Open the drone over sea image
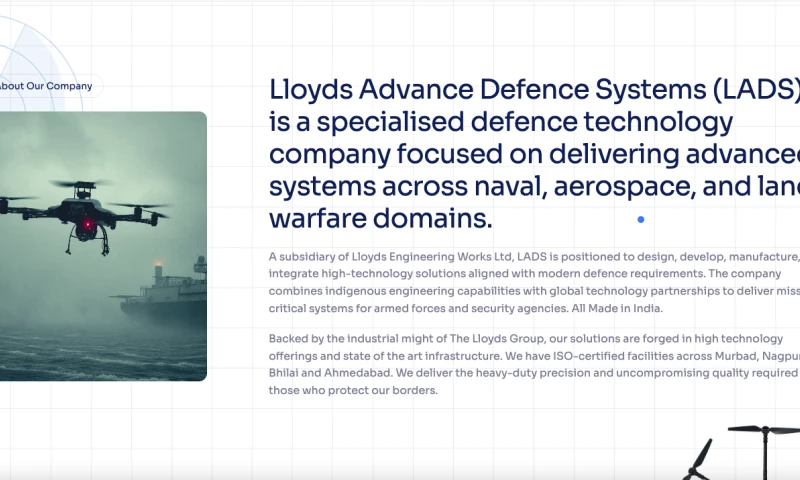The image size is (800, 480). tap(103, 246)
